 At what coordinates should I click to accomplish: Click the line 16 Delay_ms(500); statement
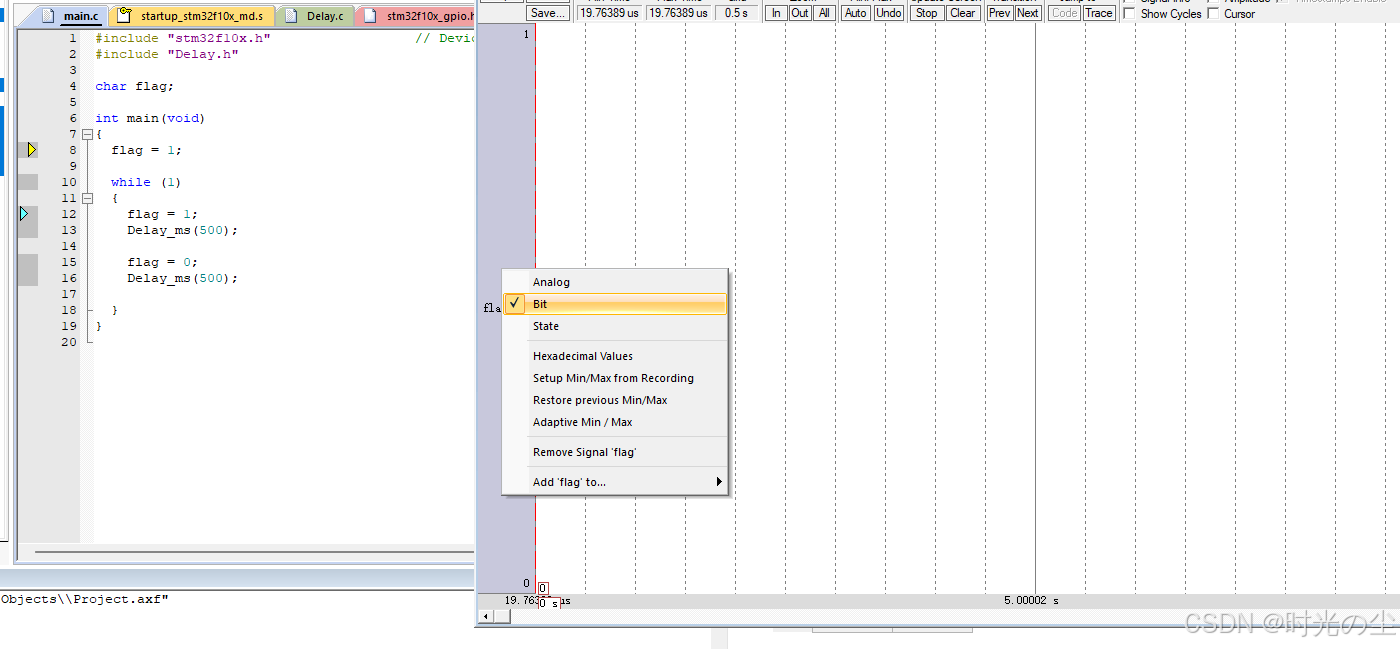182,278
